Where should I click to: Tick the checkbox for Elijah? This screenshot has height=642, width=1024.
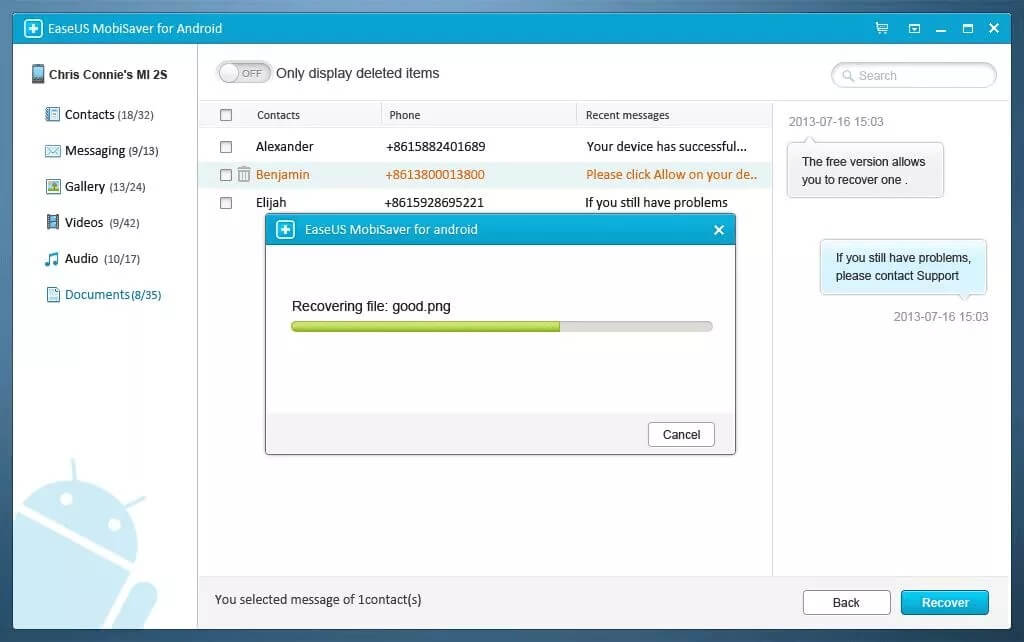226,203
